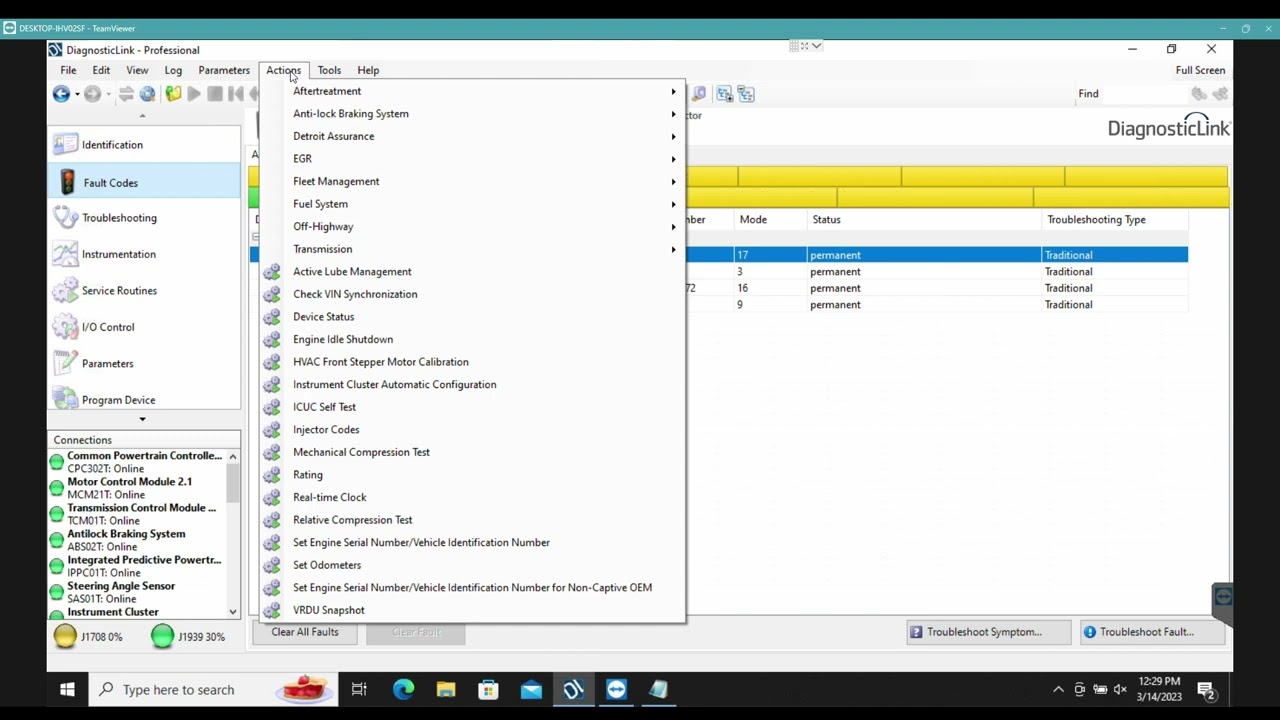Expand Aftertreatment submenu
This screenshot has width=1280, height=720.
472,91
